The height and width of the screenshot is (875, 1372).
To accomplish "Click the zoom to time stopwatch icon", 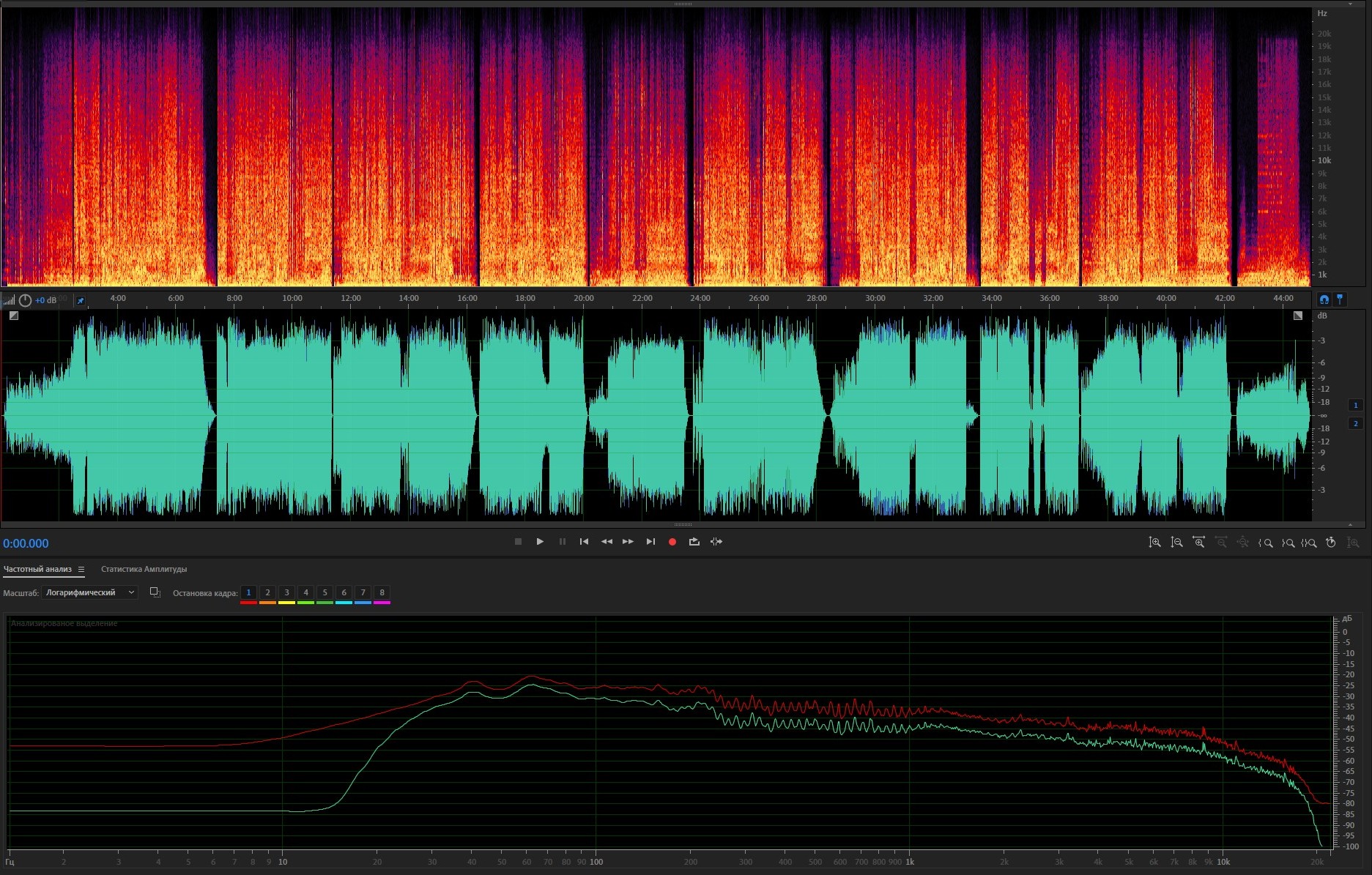I will coord(1331,543).
